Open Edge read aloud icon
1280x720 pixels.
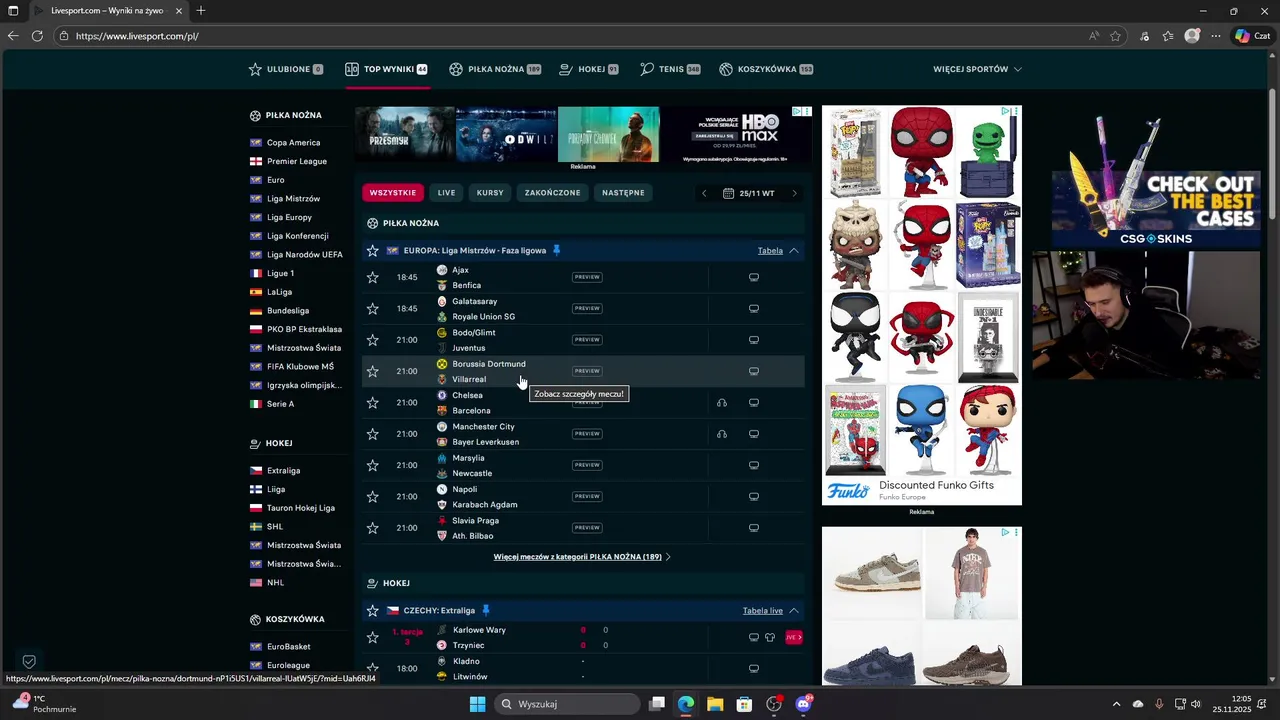(1094, 36)
